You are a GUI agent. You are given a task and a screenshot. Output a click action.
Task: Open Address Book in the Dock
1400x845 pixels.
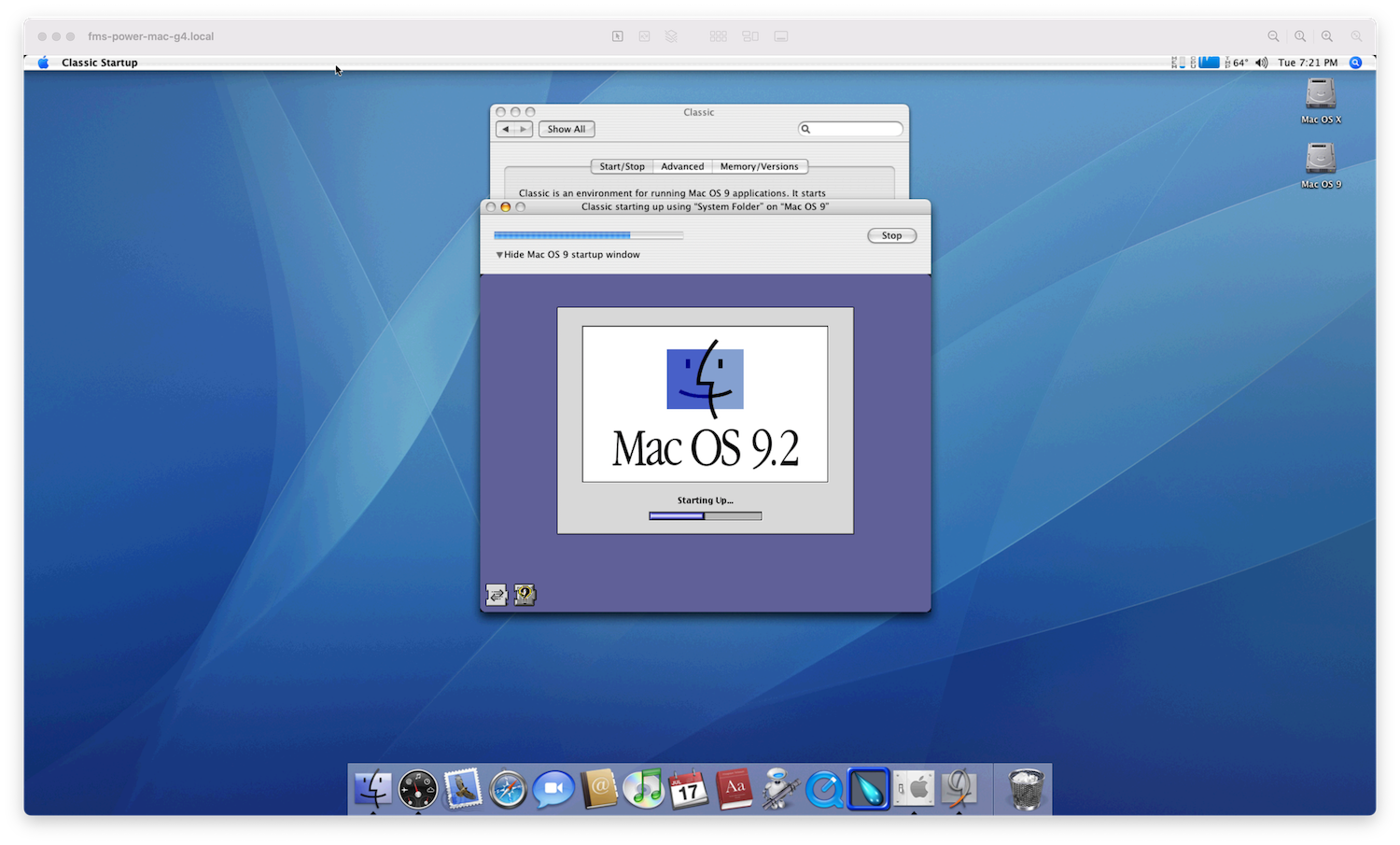pos(599,789)
